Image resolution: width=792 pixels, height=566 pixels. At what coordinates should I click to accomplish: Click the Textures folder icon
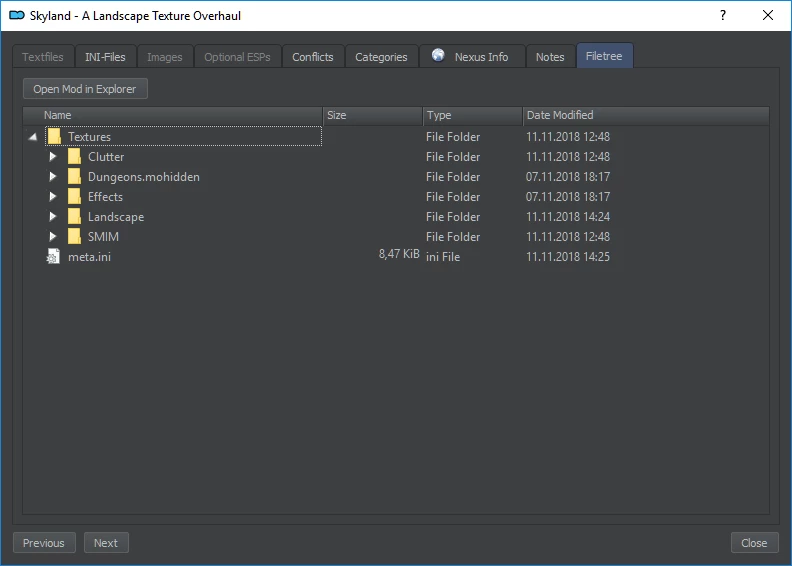[54, 136]
